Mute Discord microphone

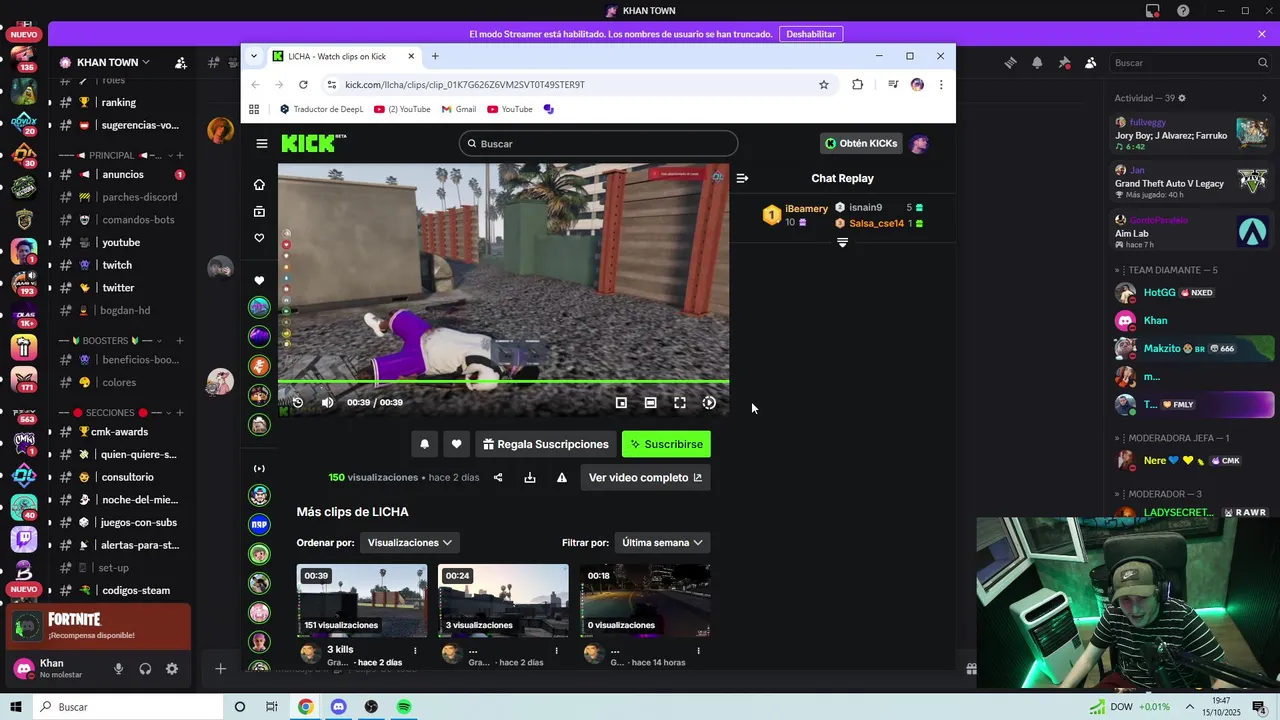[118, 669]
